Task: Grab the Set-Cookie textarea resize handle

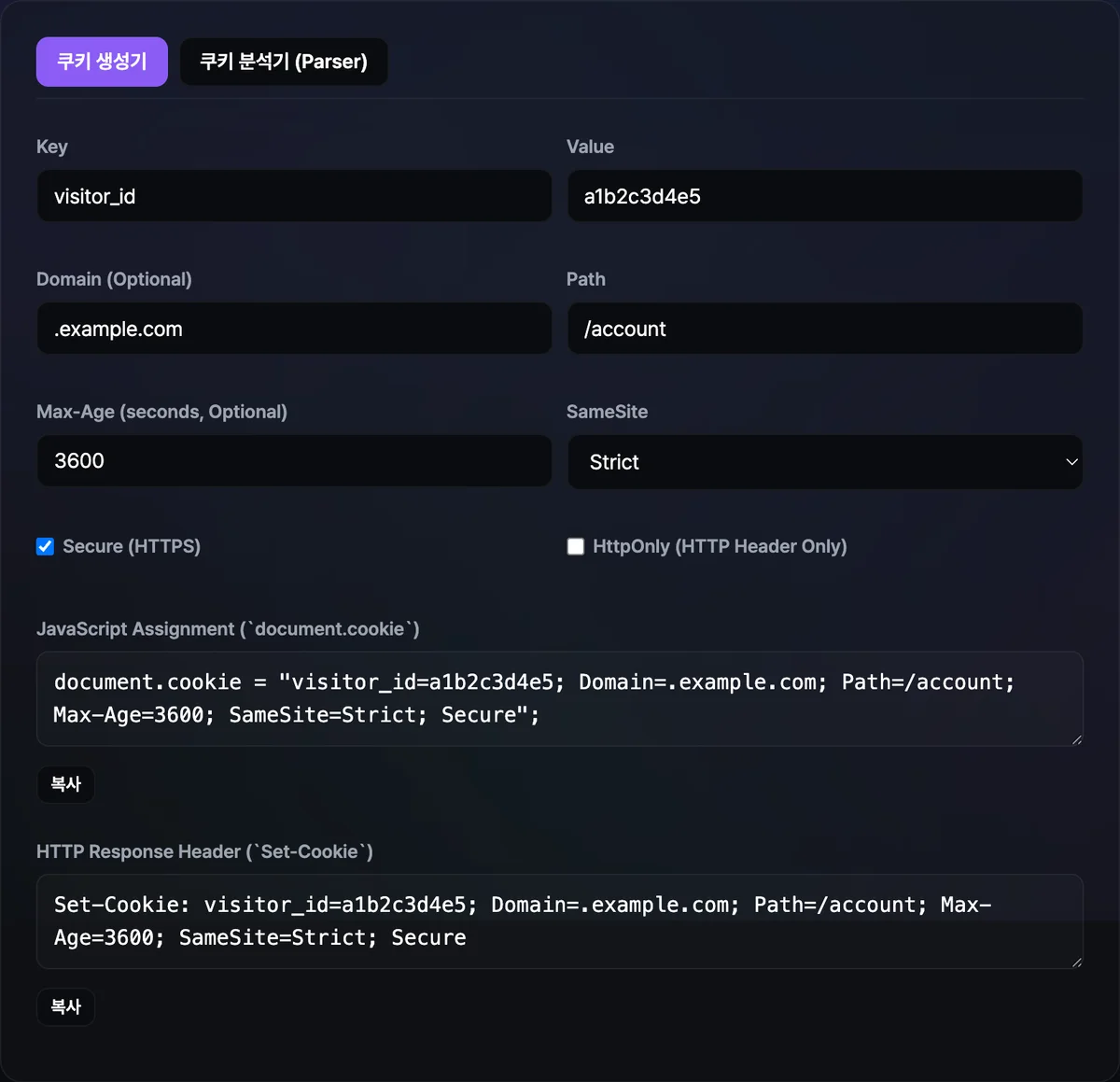Action: [1076, 963]
